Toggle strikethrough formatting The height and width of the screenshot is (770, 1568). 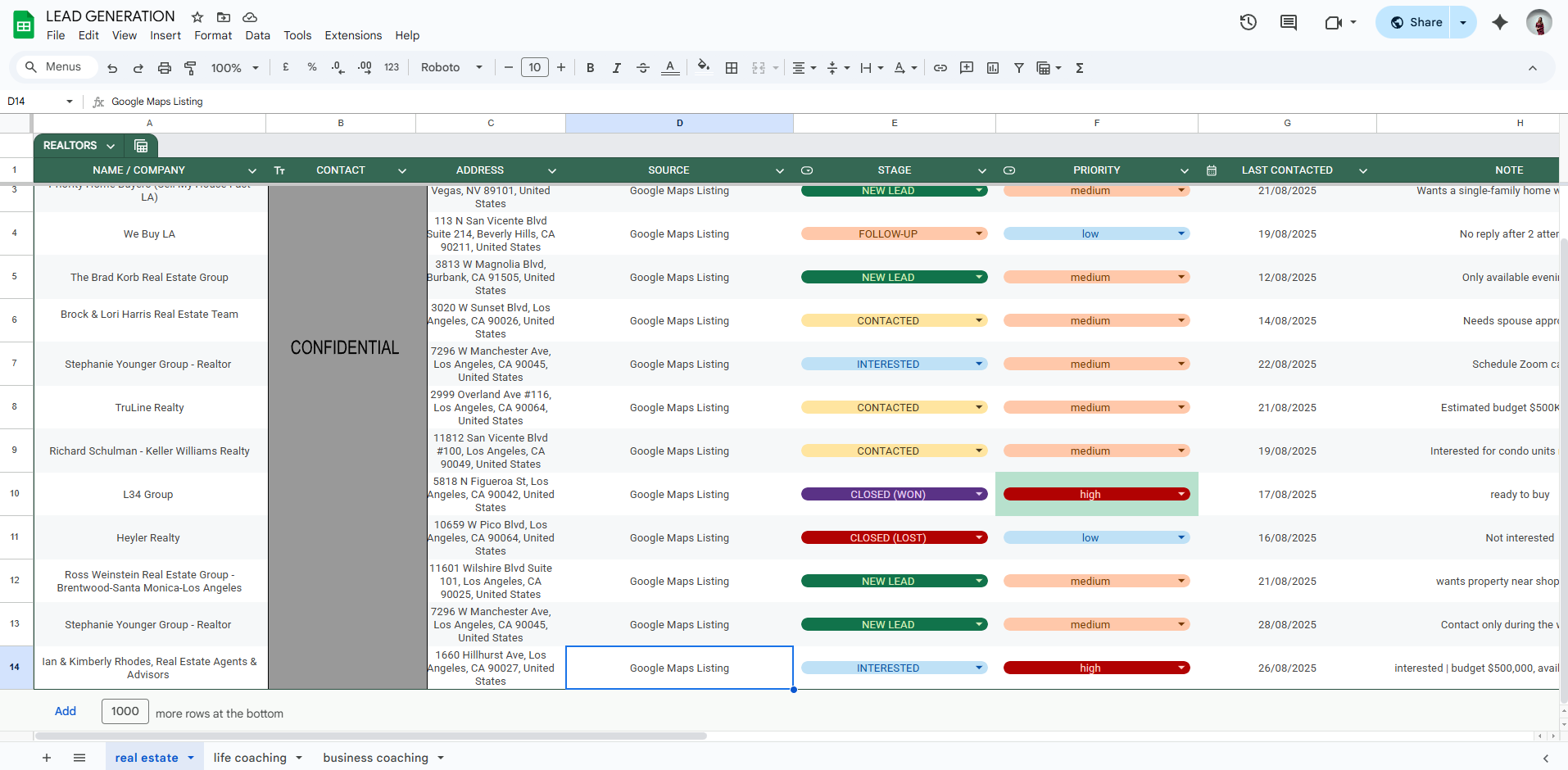pos(643,68)
